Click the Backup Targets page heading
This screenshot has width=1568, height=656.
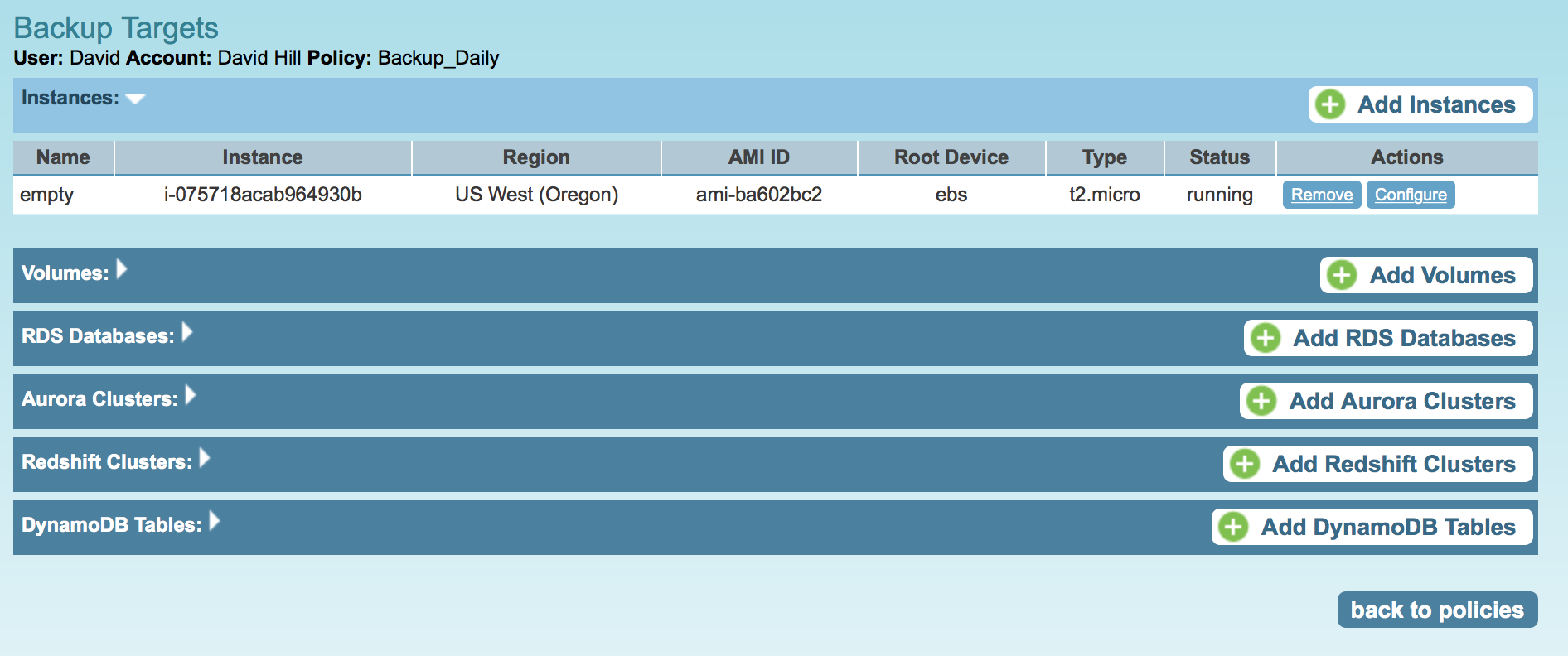(116, 28)
